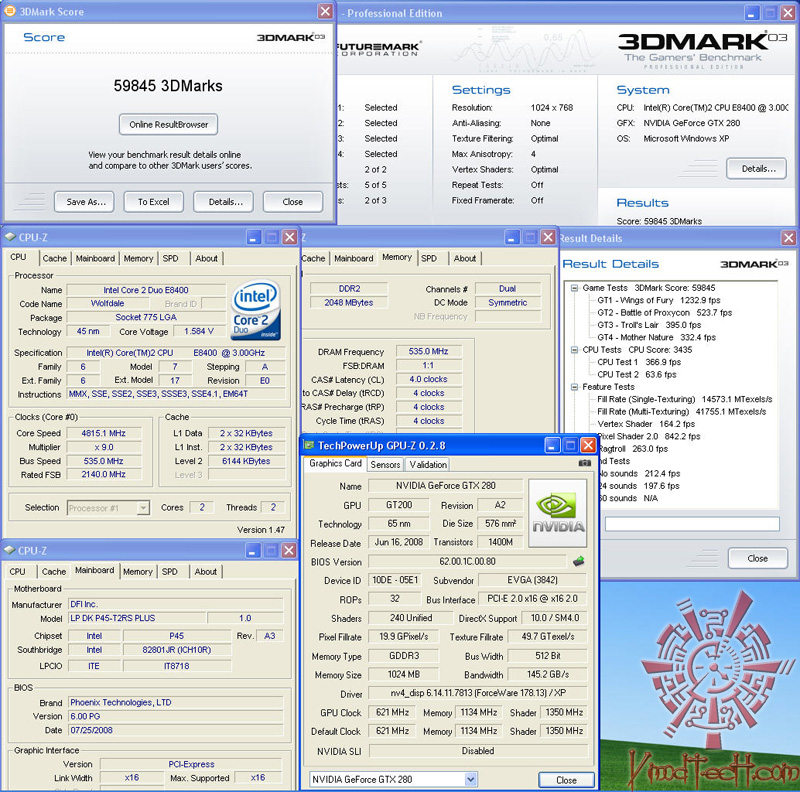
Task: Close the CPU-Z Memory window
Action: (x=548, y=237)
